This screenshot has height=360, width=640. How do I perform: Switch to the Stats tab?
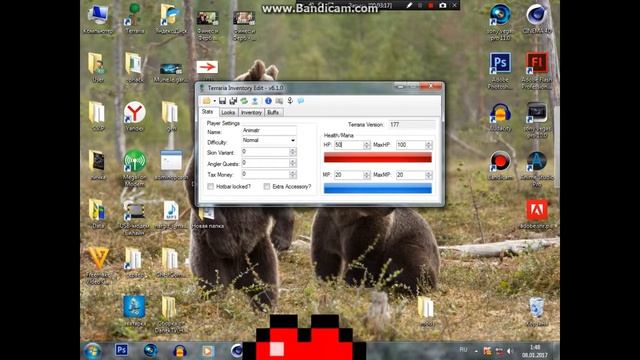pyautogui.click(x=208, y=112)
